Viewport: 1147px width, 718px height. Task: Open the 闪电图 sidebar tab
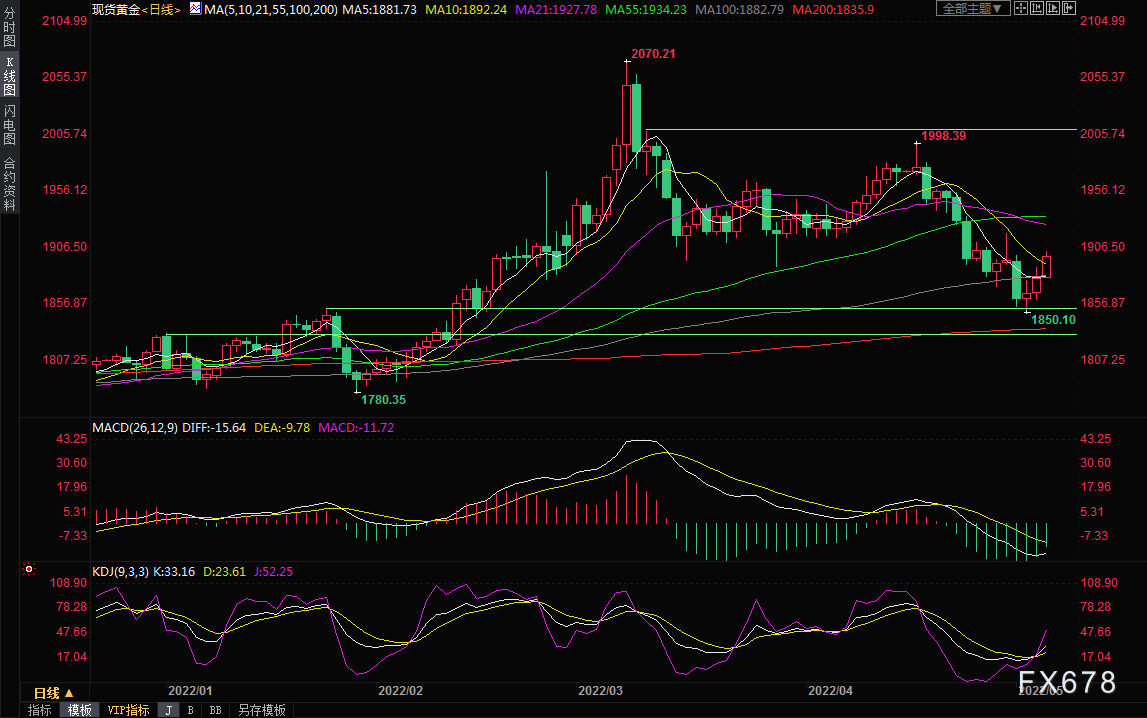click(10, 124)
